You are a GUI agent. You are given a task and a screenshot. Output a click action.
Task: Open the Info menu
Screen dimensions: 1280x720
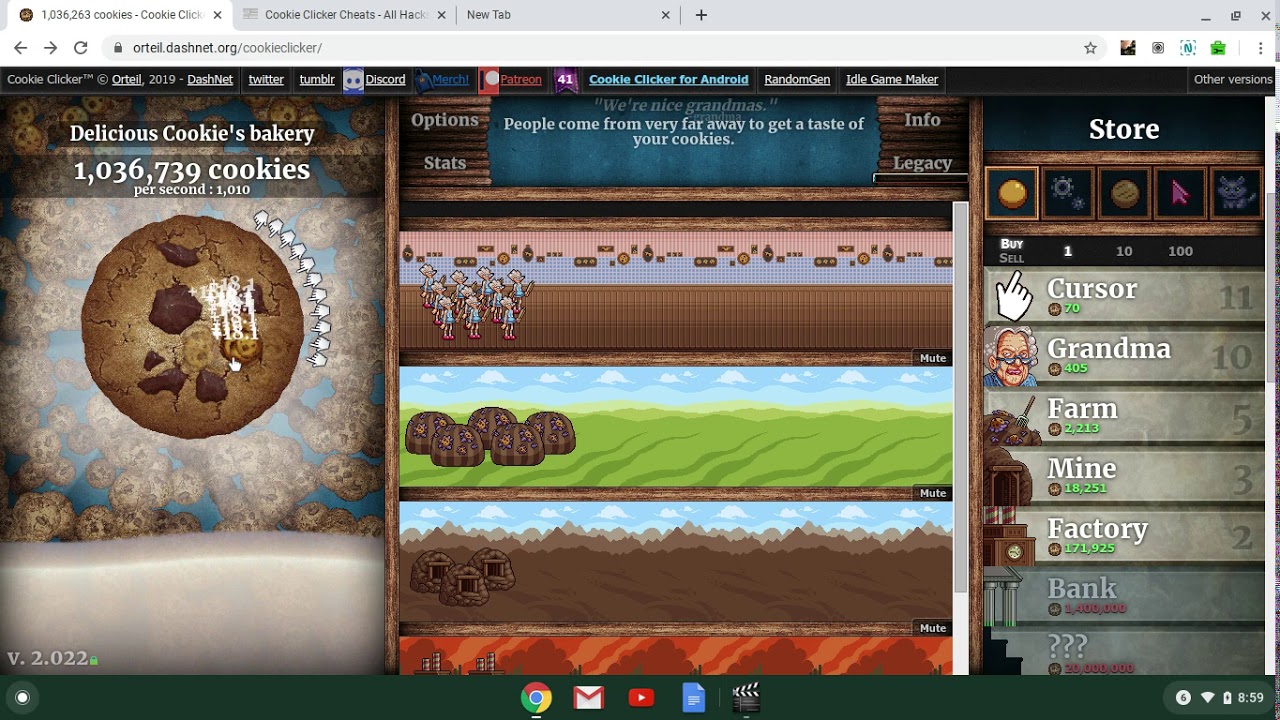pyautogui.click(x=922, y=120)
